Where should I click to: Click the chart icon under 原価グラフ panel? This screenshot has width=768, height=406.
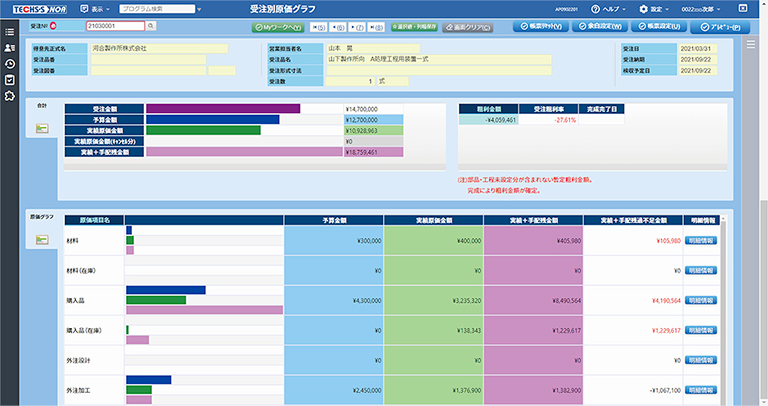coord(42,239)
